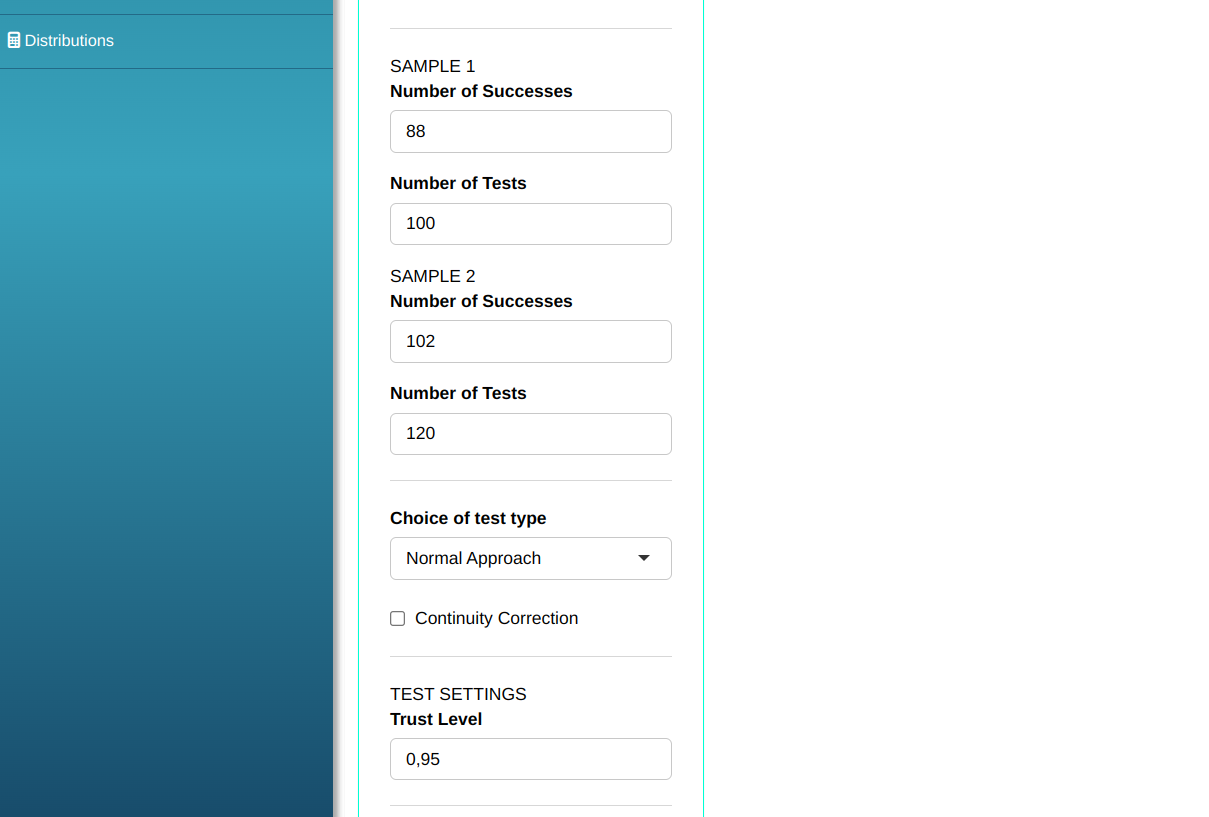Click Number of Tests label under Sample 2
This screenshot has height=817, width=1209.
[x=458, y=394]
